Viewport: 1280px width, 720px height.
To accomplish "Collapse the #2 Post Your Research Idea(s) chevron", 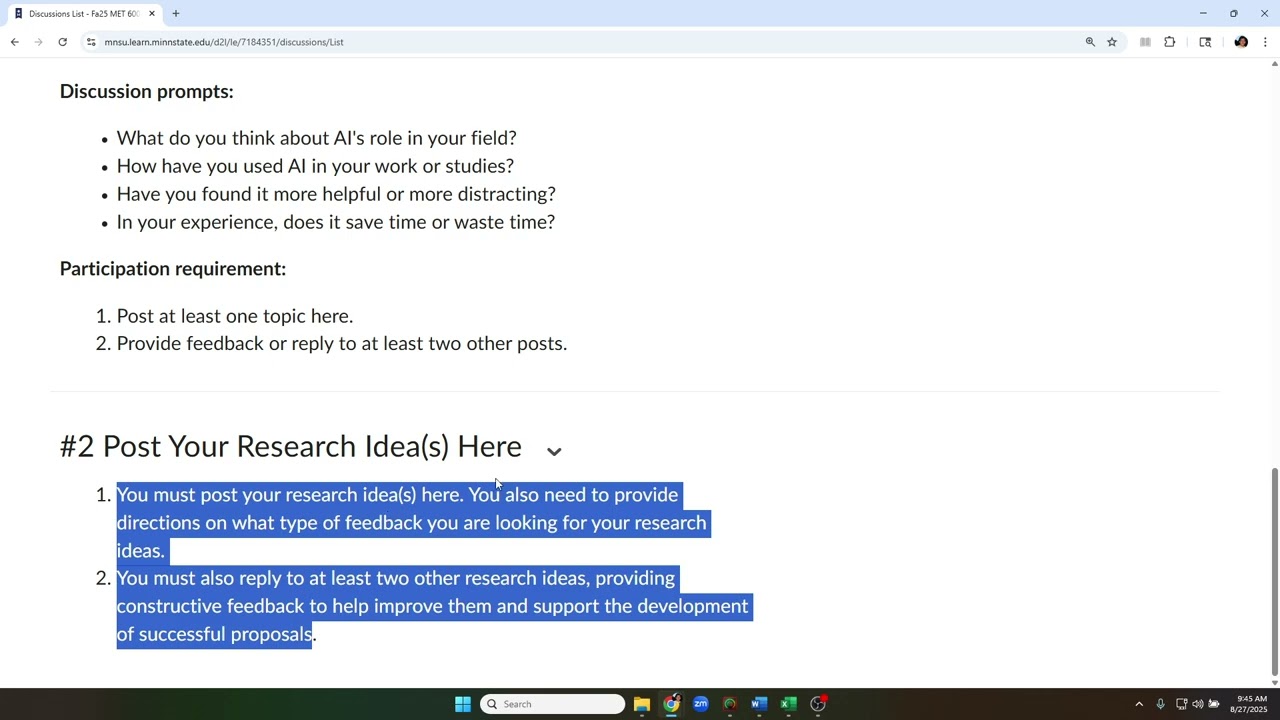I will [554, 450].
